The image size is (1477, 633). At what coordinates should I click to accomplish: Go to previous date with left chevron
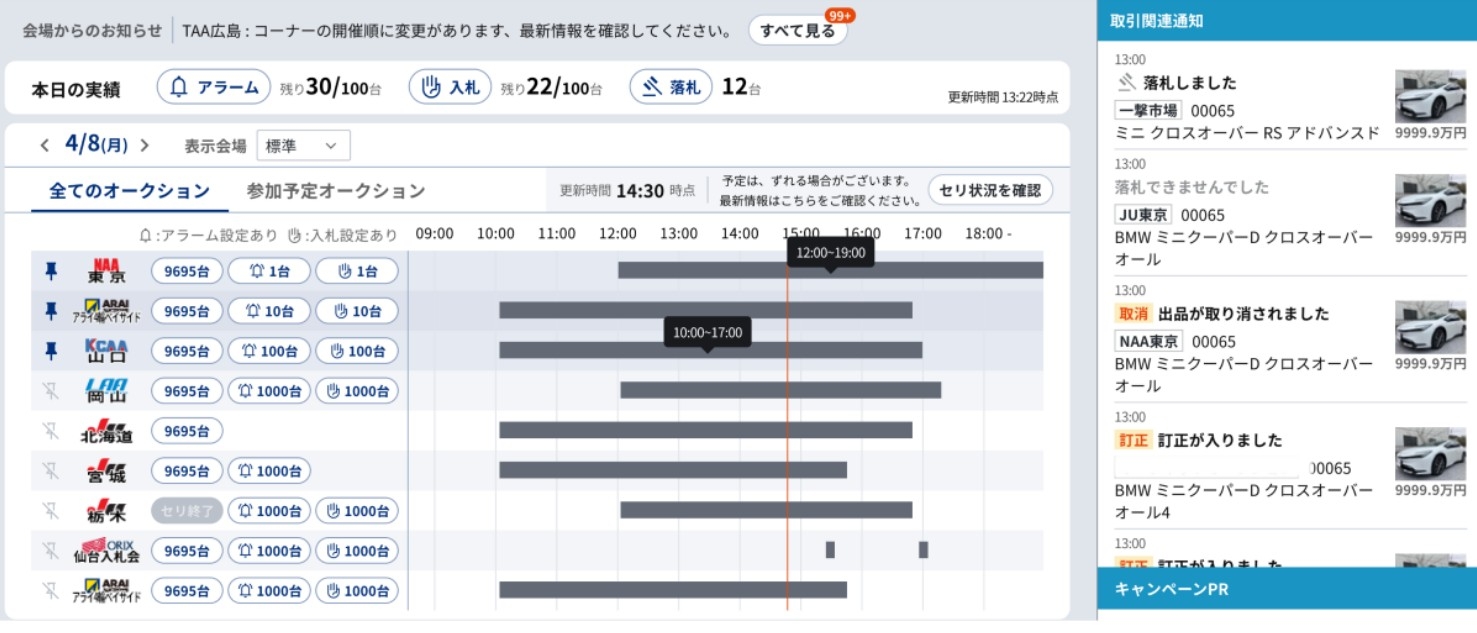[x=45, y=146]
